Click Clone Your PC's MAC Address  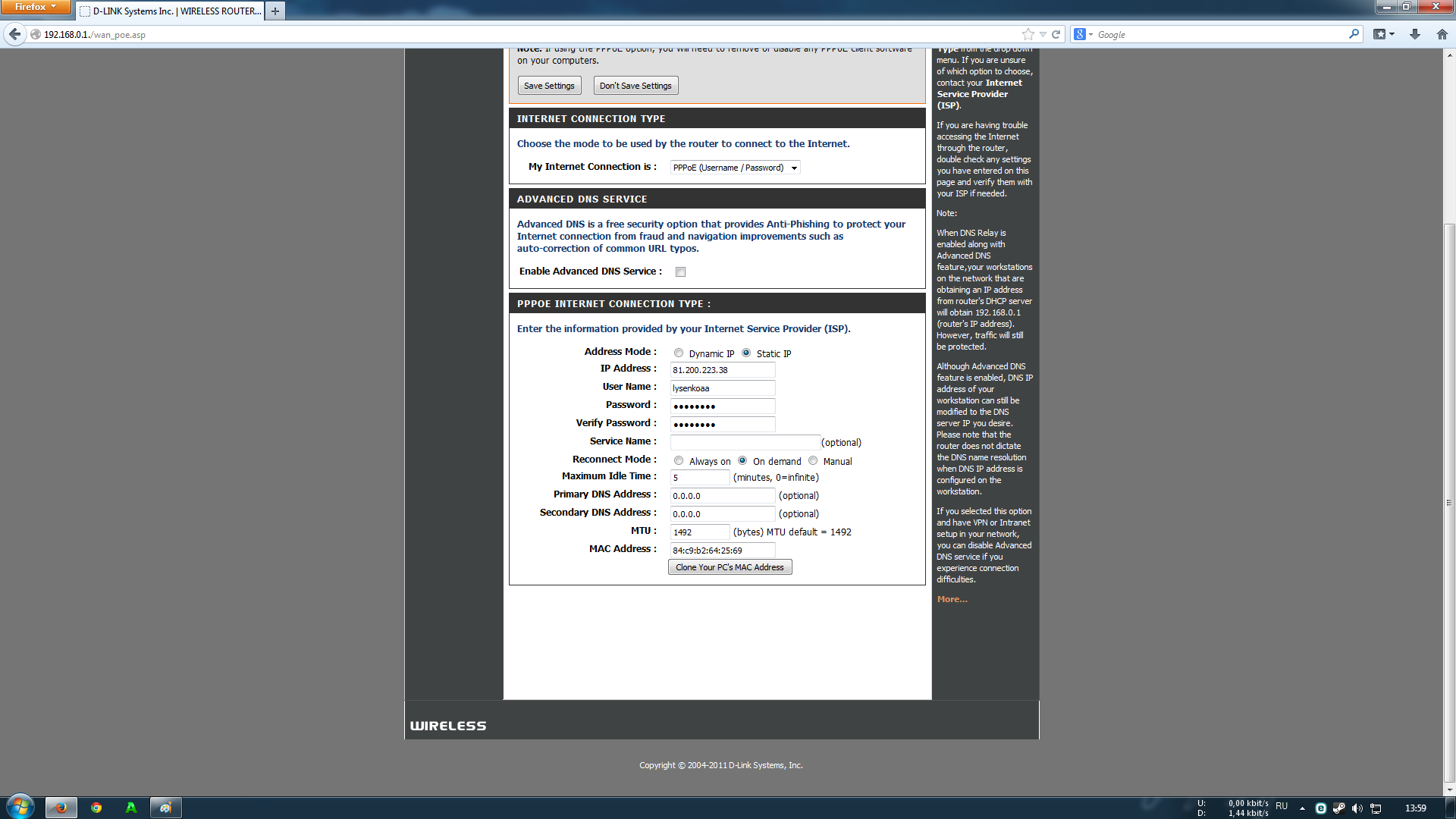click(730, 567)
